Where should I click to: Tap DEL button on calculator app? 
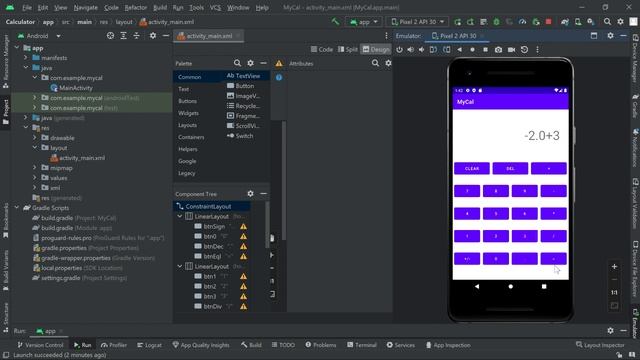coord(510,168)
